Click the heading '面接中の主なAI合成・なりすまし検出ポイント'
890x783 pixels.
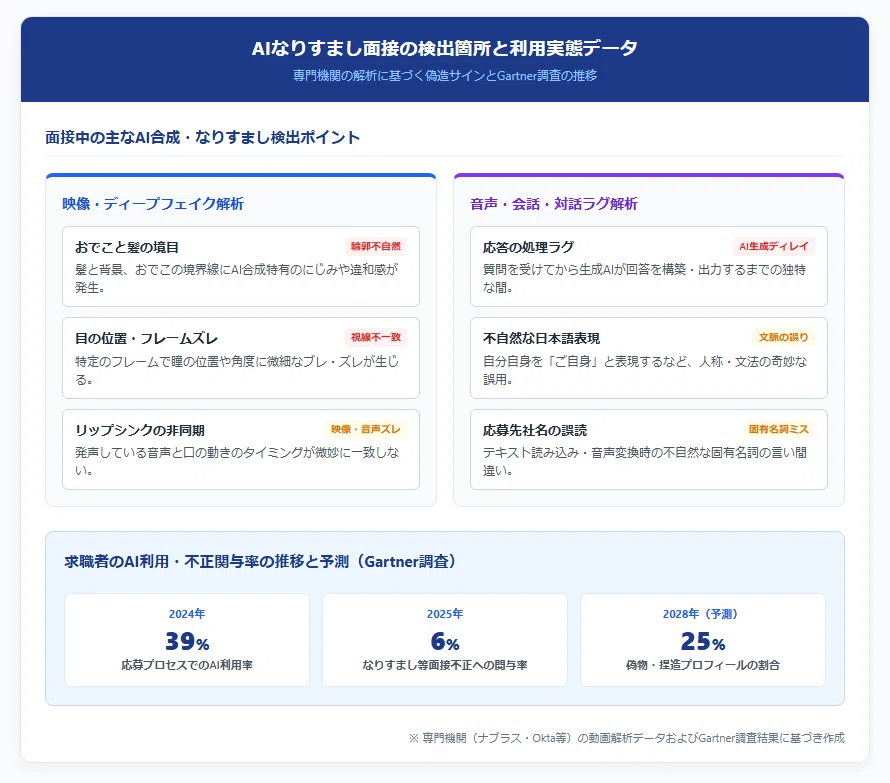coord(203,137)
